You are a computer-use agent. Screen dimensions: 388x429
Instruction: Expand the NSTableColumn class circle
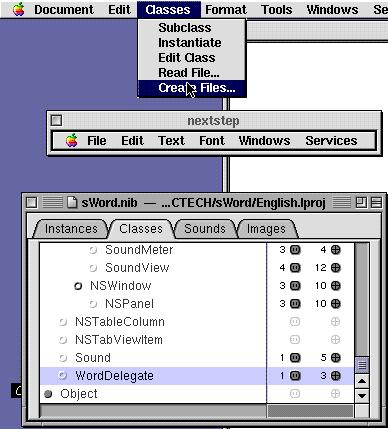click(63, 322)
